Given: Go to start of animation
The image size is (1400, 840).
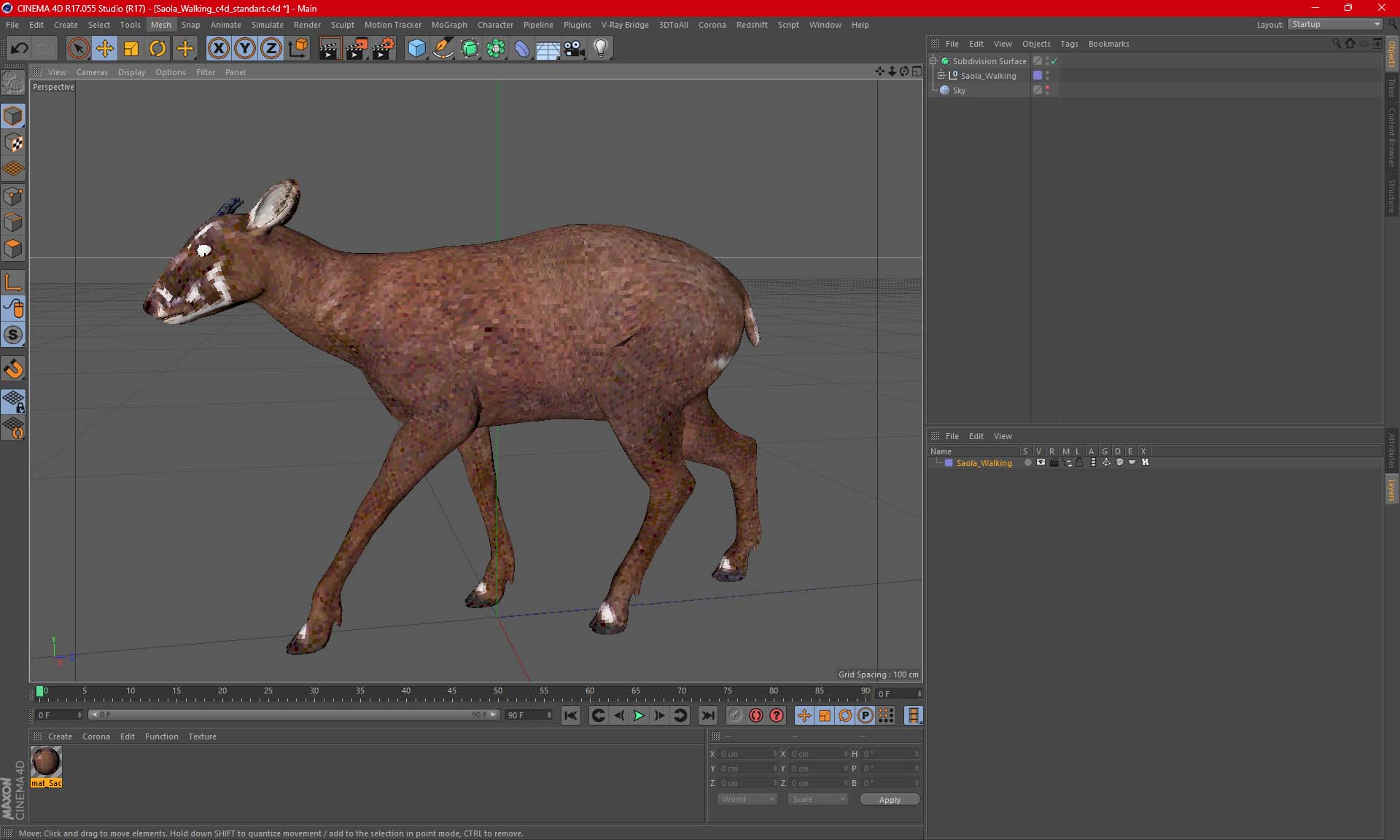Looking at the screenshot, I should pyautogui.click(x=571, y=715).
